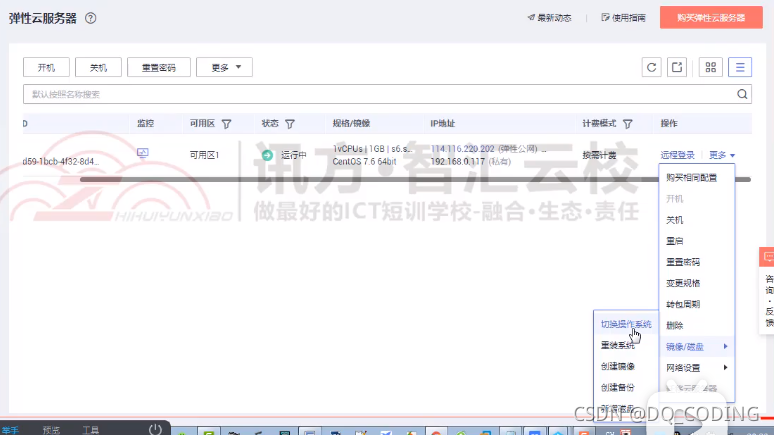The height and width of the screenshot is (435, 774).
Task: Select 购买相同配置 in the menu
Action: (691, 178)
